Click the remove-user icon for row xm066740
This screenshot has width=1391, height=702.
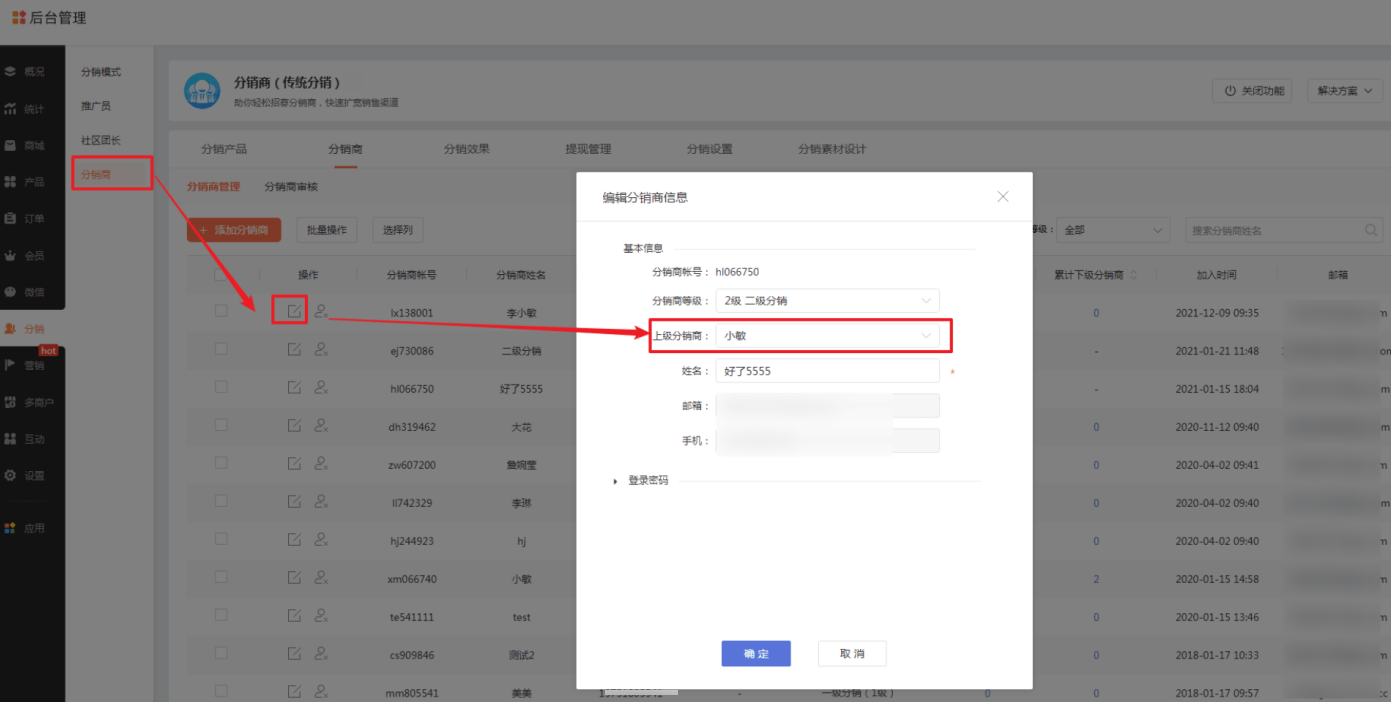click(x=321, y=577)
